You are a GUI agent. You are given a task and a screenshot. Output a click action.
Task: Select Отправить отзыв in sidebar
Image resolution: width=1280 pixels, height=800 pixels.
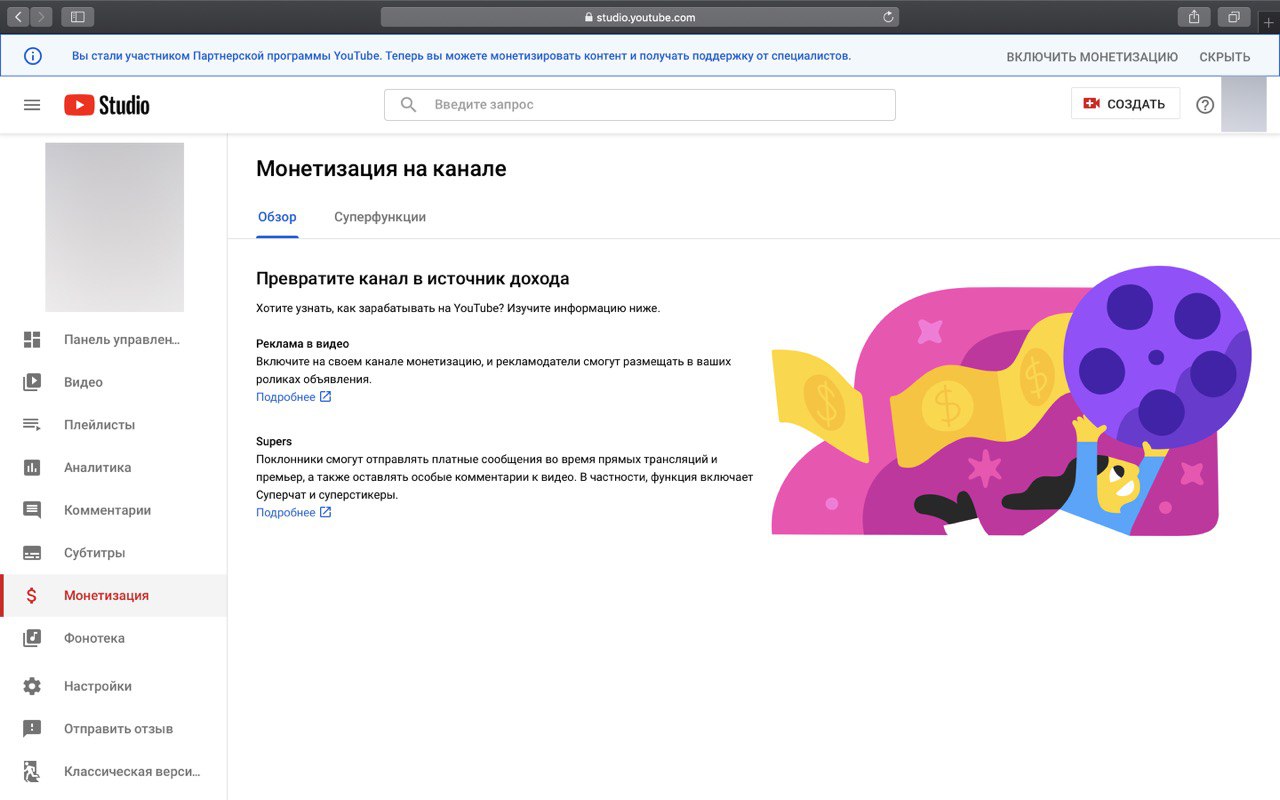[114, 729]
